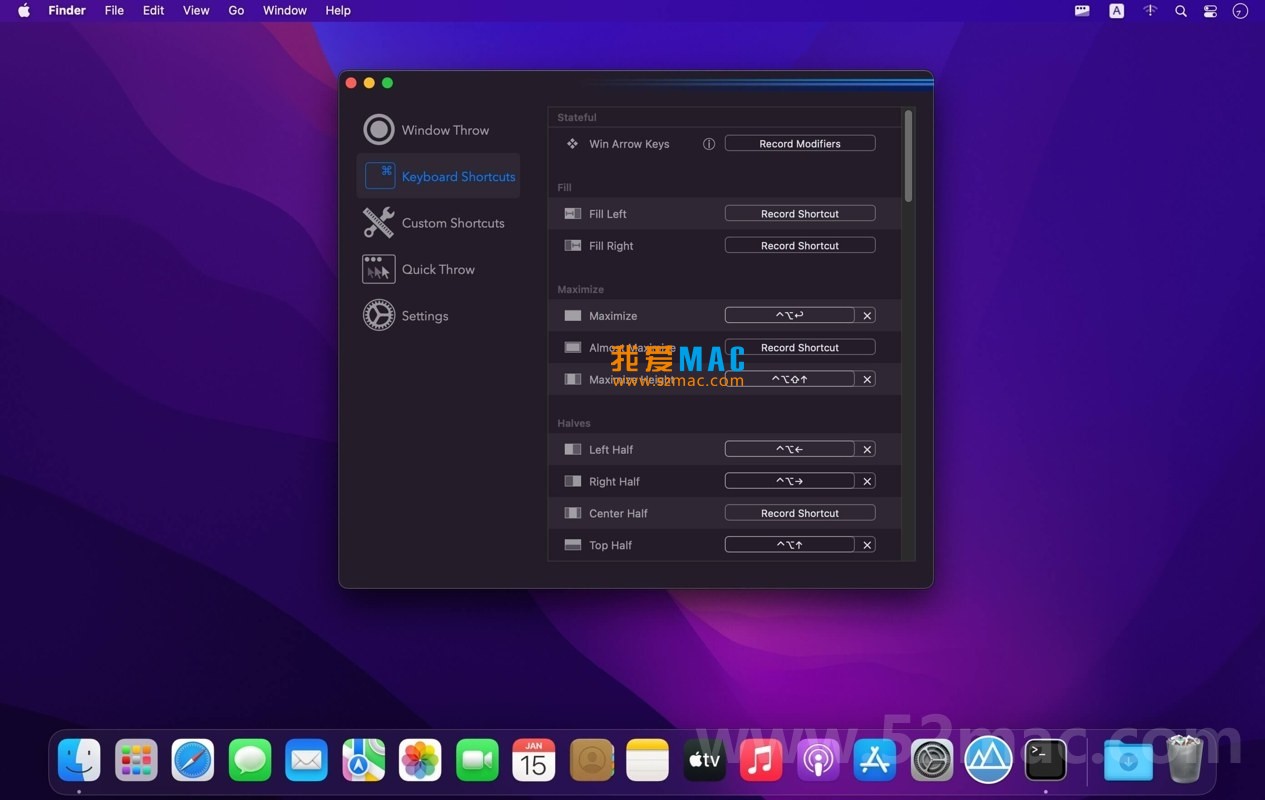Open the Help menu

(338, 10)
